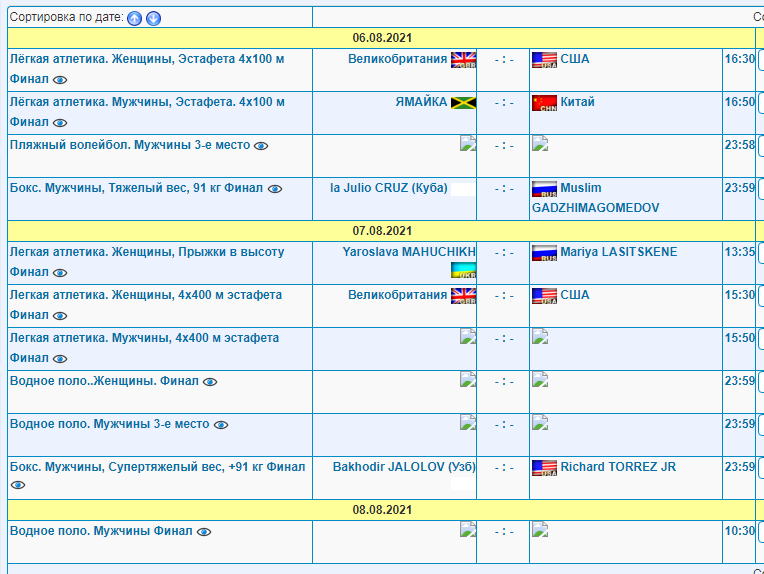Click the eye icon next to beach volleyball men's 3rd place
Viewport: 764px width, 574px height.
point(261,146)
